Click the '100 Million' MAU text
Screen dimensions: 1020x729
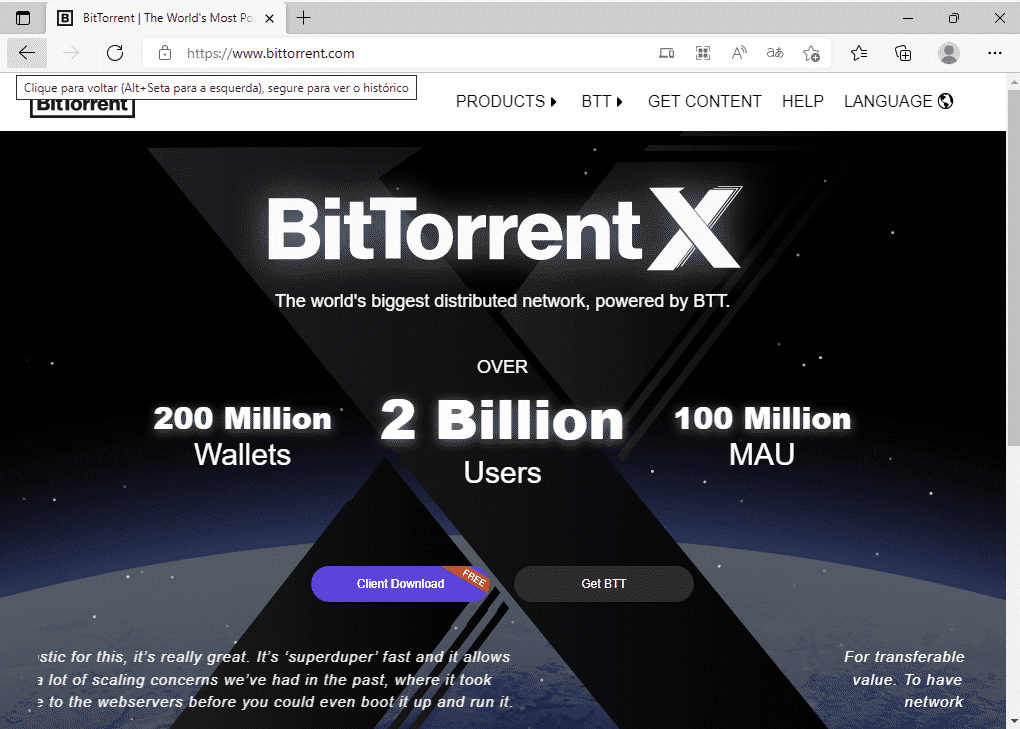coord(762,418)
